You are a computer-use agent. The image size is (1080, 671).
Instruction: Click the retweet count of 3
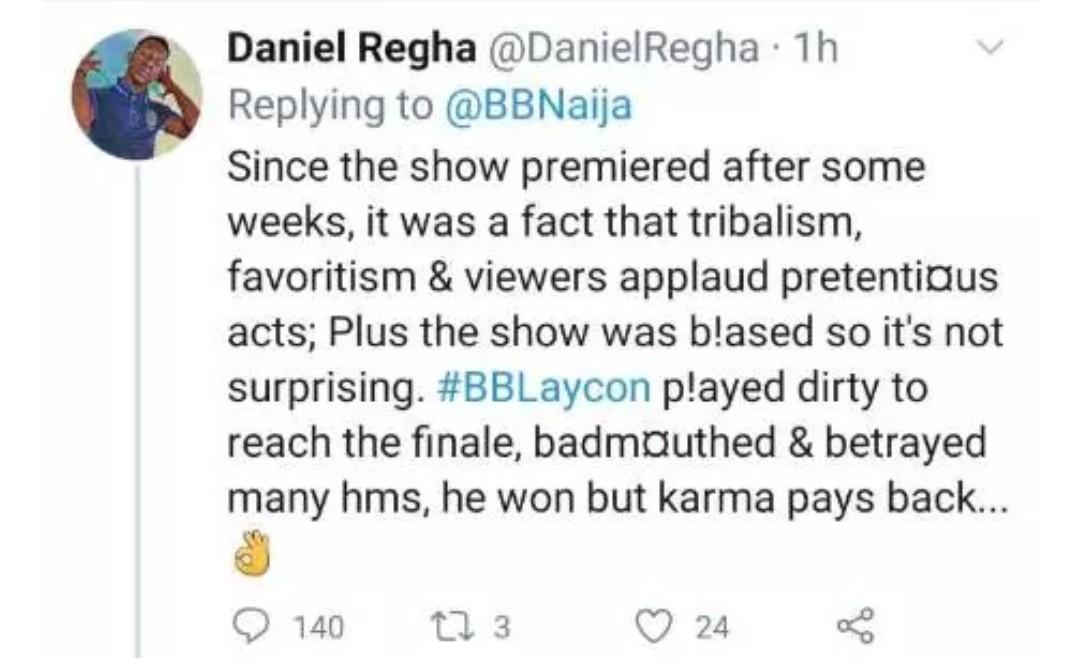tap(503, 627)
